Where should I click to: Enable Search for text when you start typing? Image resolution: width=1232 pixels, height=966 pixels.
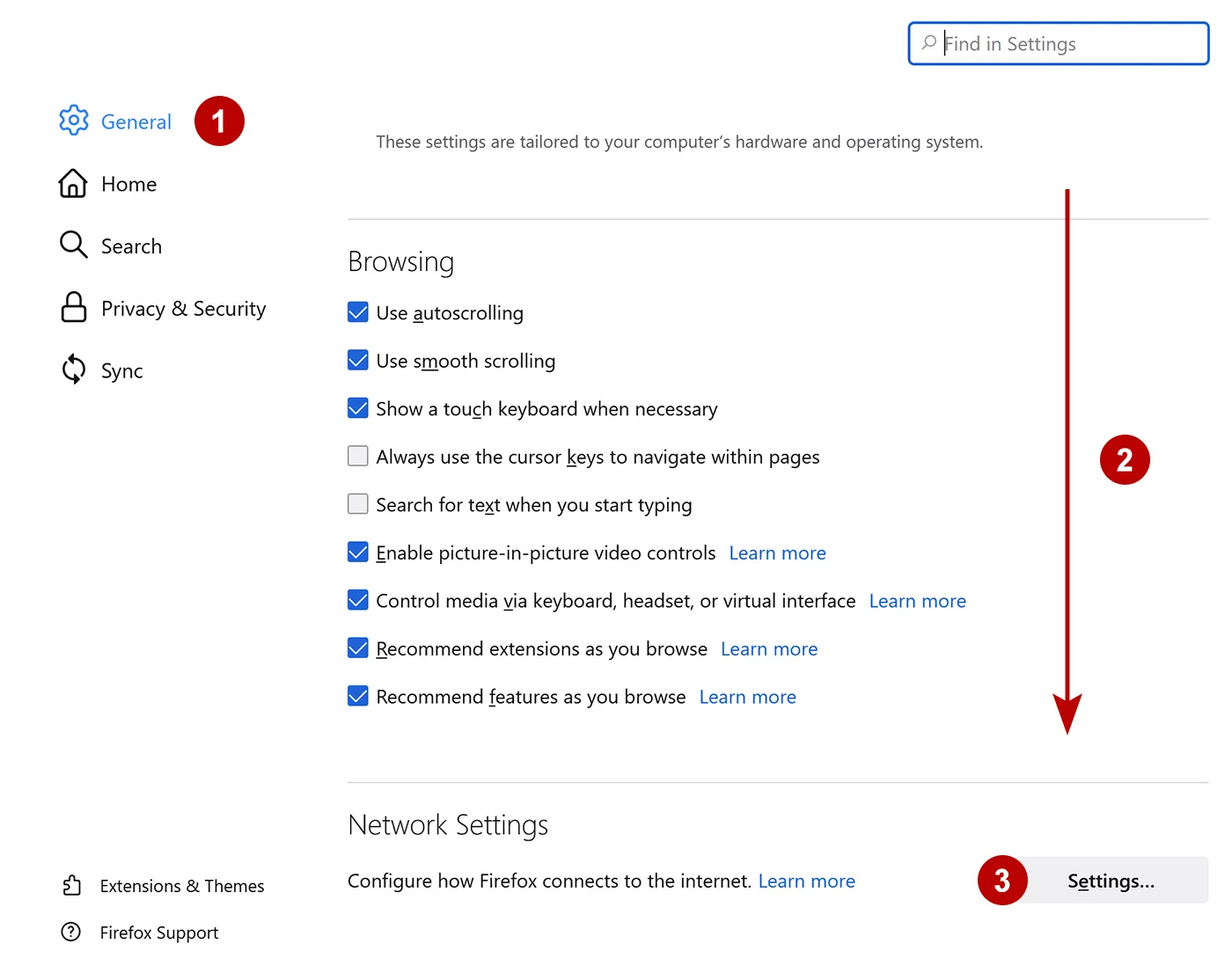[x=357, y=503]
